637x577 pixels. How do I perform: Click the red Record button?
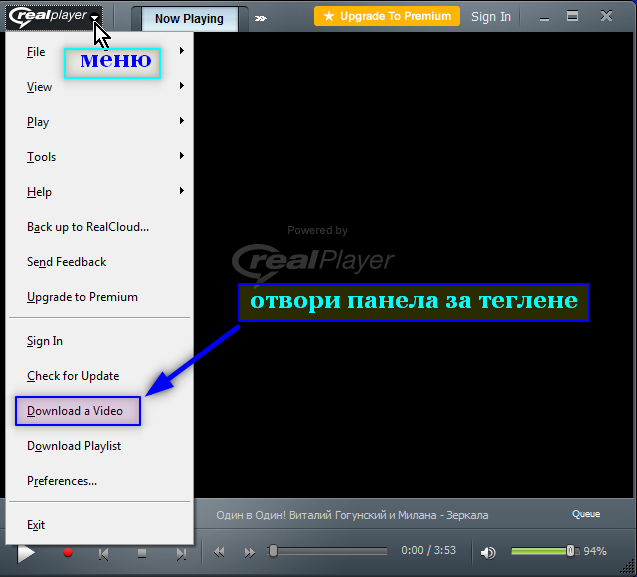pos(68,552)
